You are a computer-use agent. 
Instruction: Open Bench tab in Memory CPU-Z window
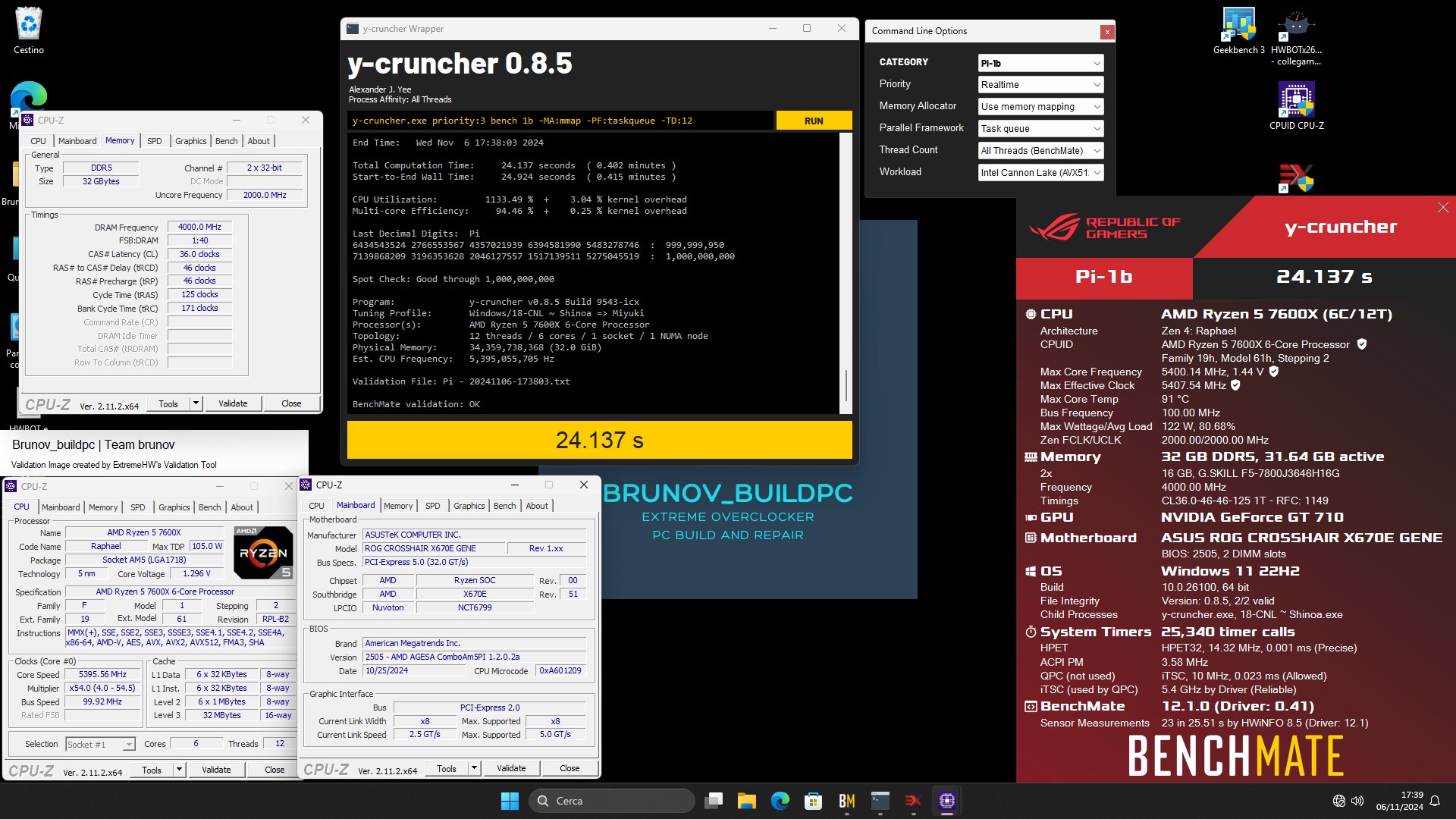click(226, 141)
